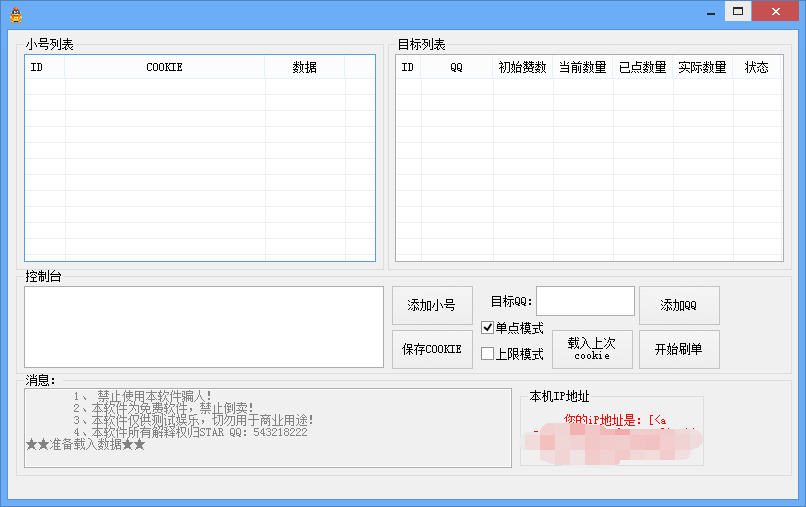Screen dimensions: 806x507
Task: Click the text 本软件仅供测试娱乐
Action: [145, 420]
